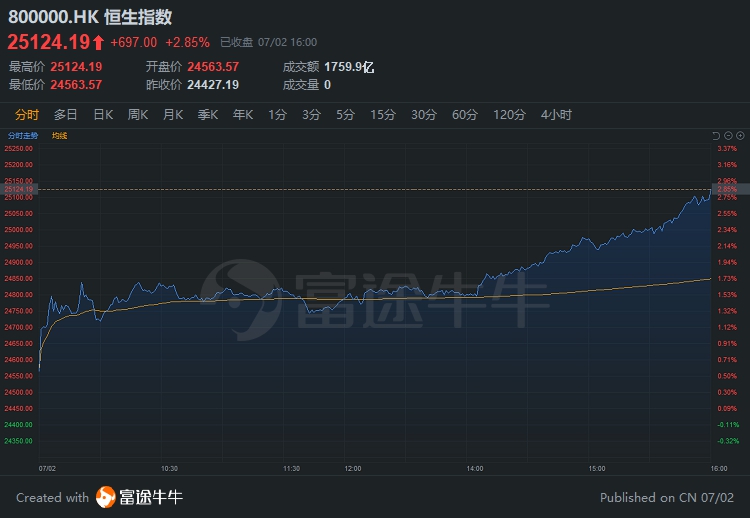
Task: Click the 成交量 value 0
Action: click(328, 85)
